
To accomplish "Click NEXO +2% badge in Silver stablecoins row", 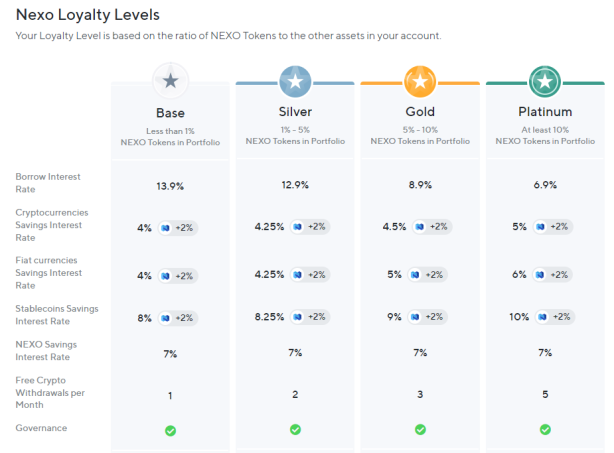I will tap(310, 317).
